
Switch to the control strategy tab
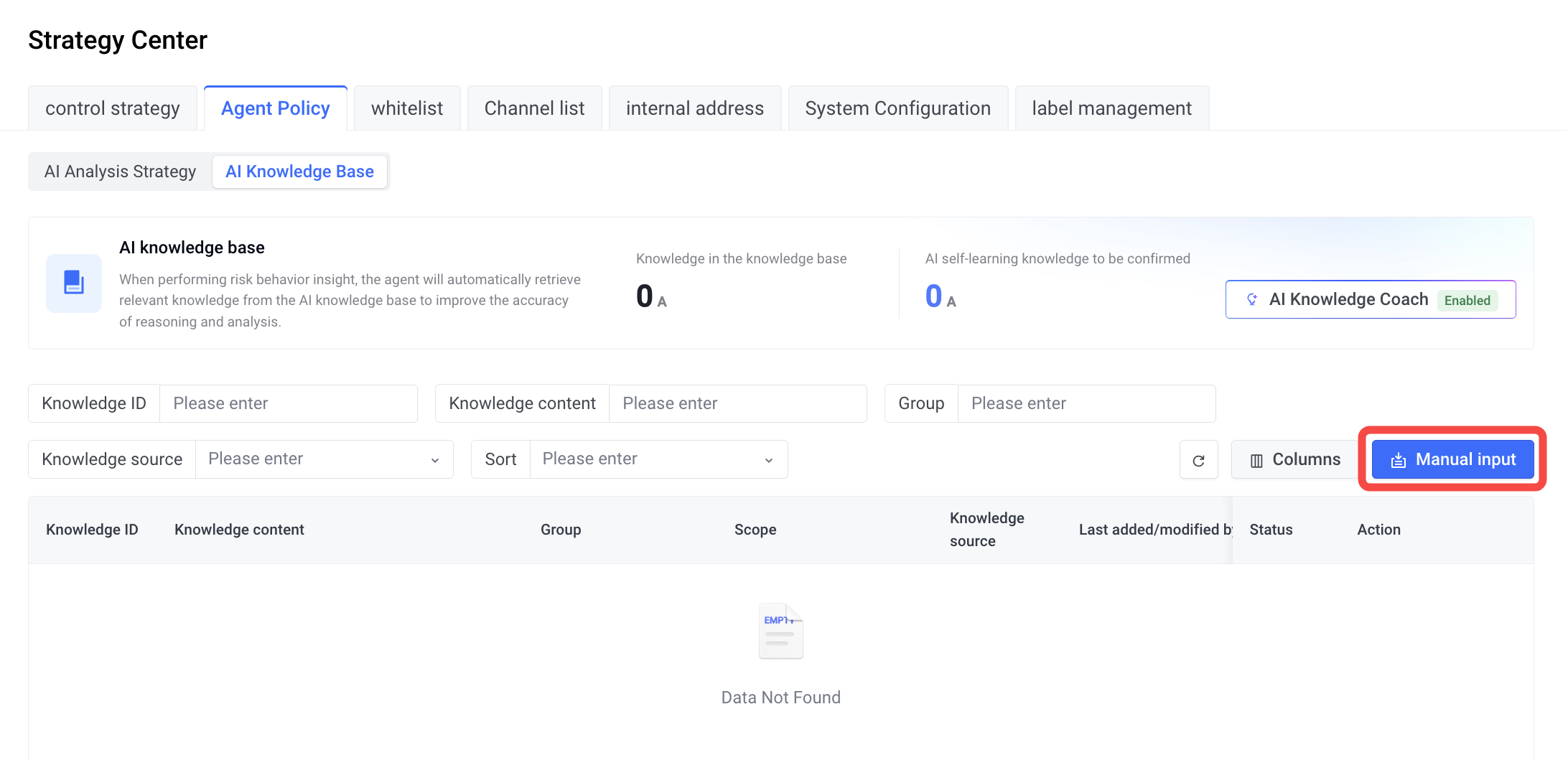(113, 108)
